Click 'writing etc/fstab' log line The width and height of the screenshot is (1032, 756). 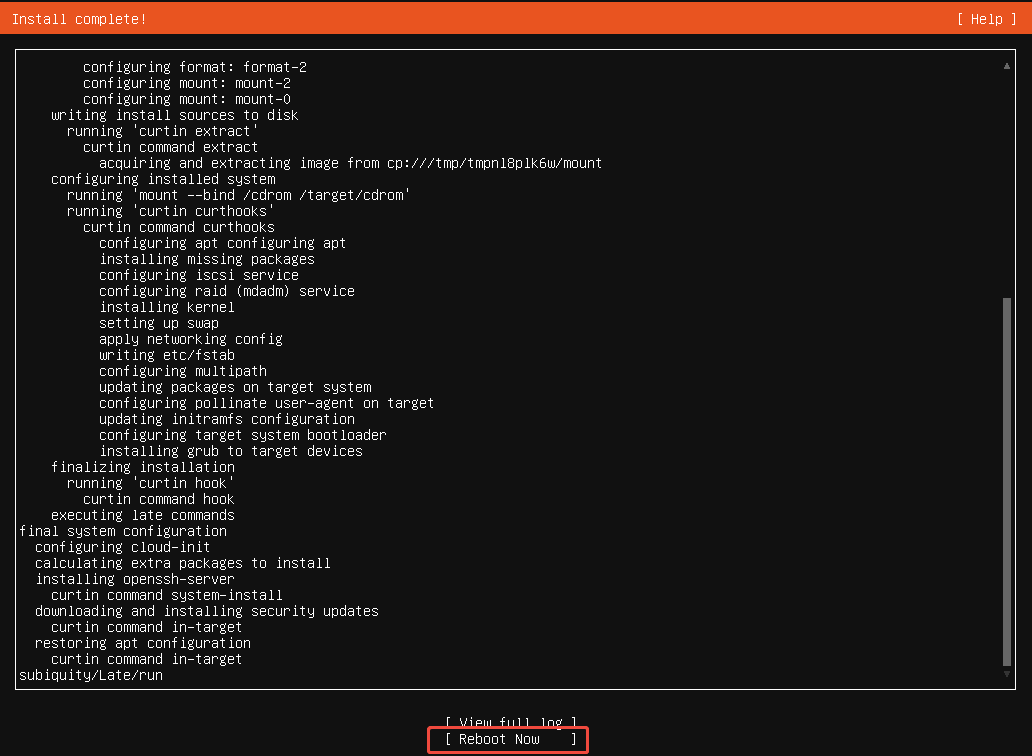pyautogui.click(x=167, y=355)
